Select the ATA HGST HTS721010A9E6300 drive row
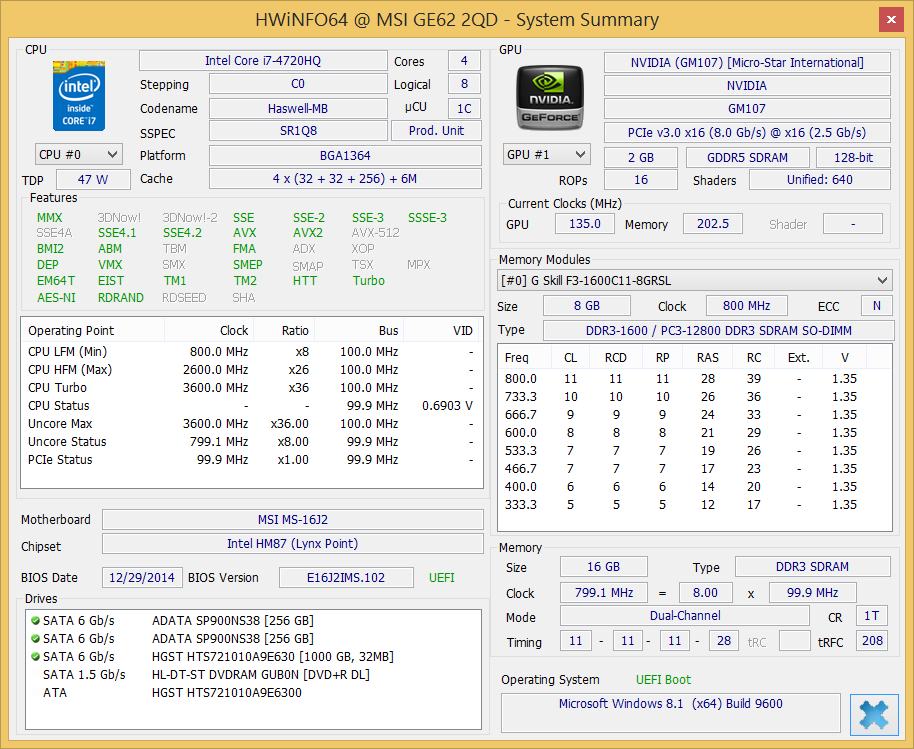Image resolution: width=914 pixels, height=749 pixels. pyautogui.click(x=252, y=693)
